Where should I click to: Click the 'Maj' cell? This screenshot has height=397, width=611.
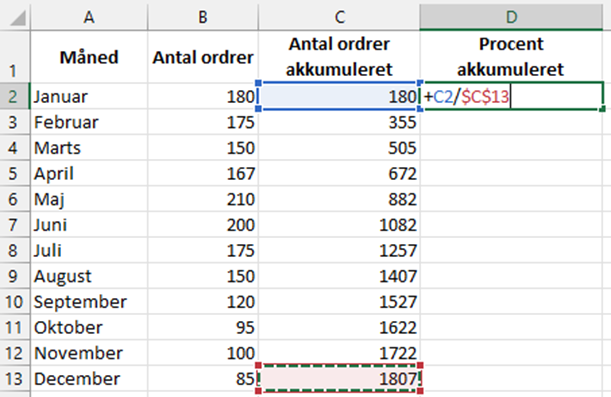pos(89,199)
